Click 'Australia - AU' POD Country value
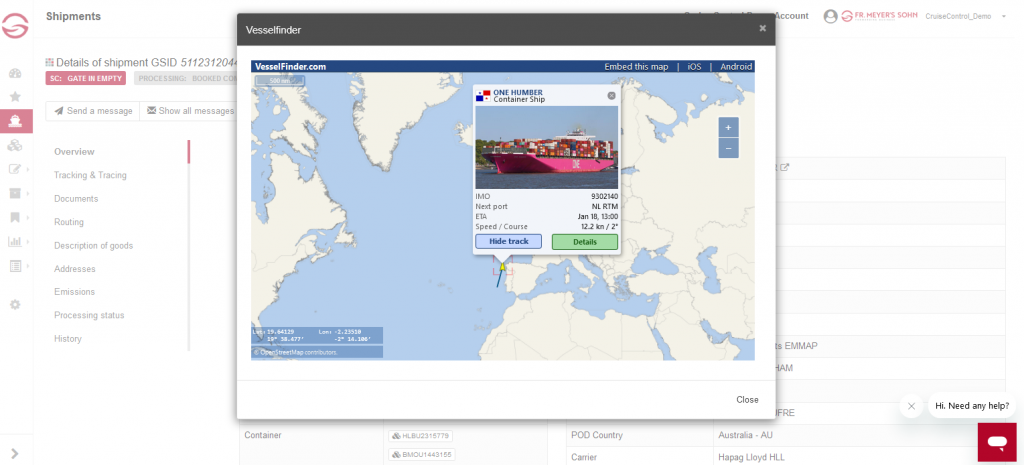1024x465 pixels. click(744, 436)
